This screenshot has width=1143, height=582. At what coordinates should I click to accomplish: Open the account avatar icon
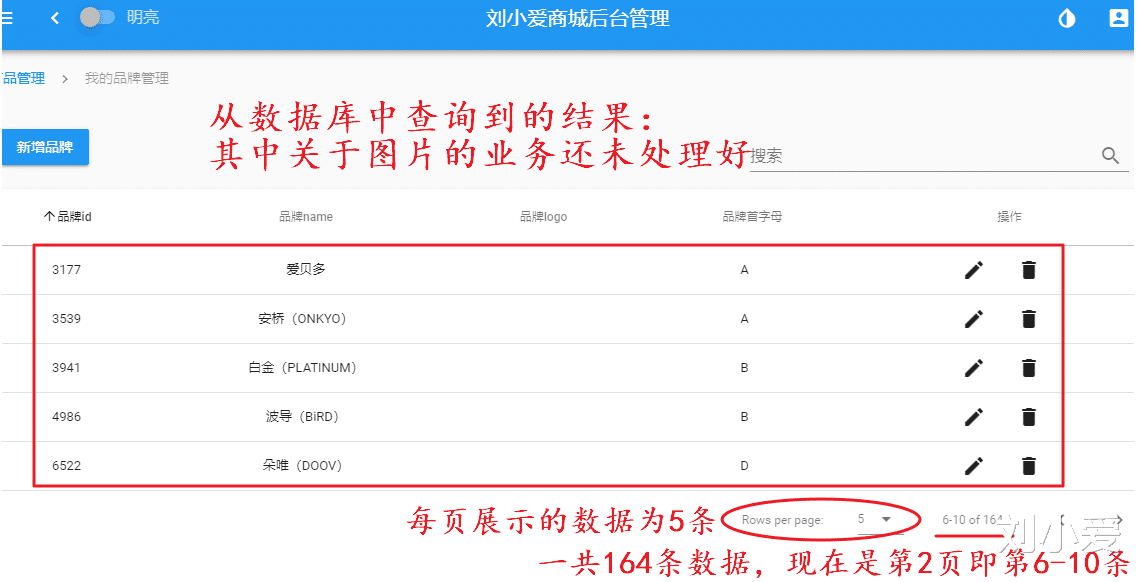1118,17
